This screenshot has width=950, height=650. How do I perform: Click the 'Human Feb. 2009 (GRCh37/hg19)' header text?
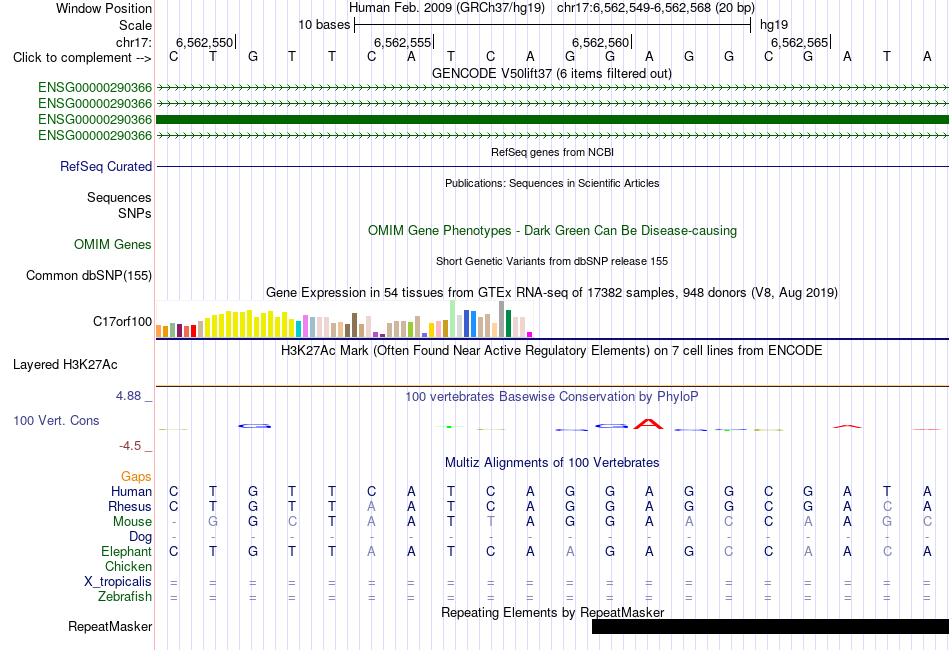pyautogui.click(x=447, y=8)
